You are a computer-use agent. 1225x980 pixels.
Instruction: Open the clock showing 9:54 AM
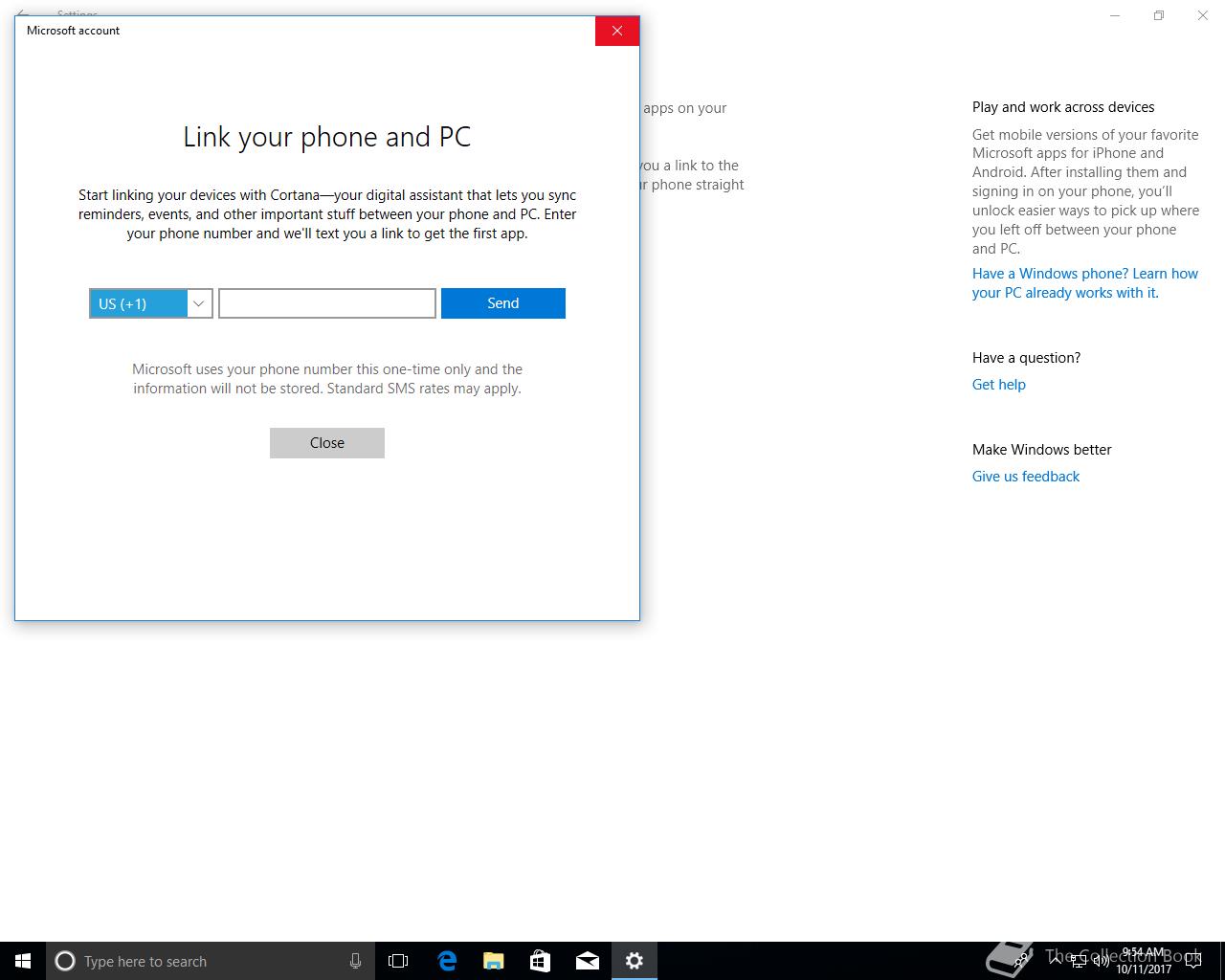coord(1144,961)
